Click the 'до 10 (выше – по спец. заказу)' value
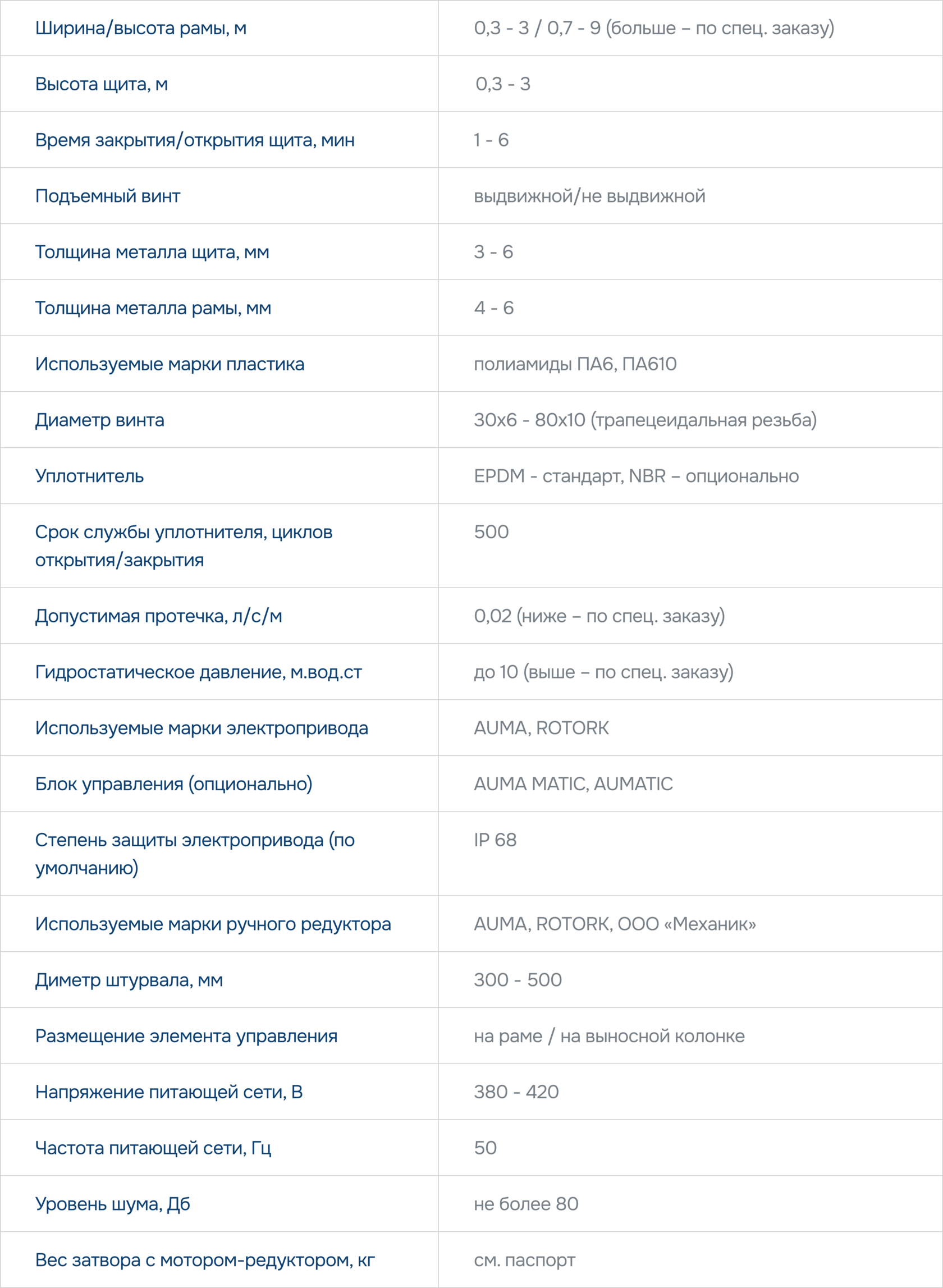The width and height of the screenshot is (943, 1288). (x=604, y=672)
